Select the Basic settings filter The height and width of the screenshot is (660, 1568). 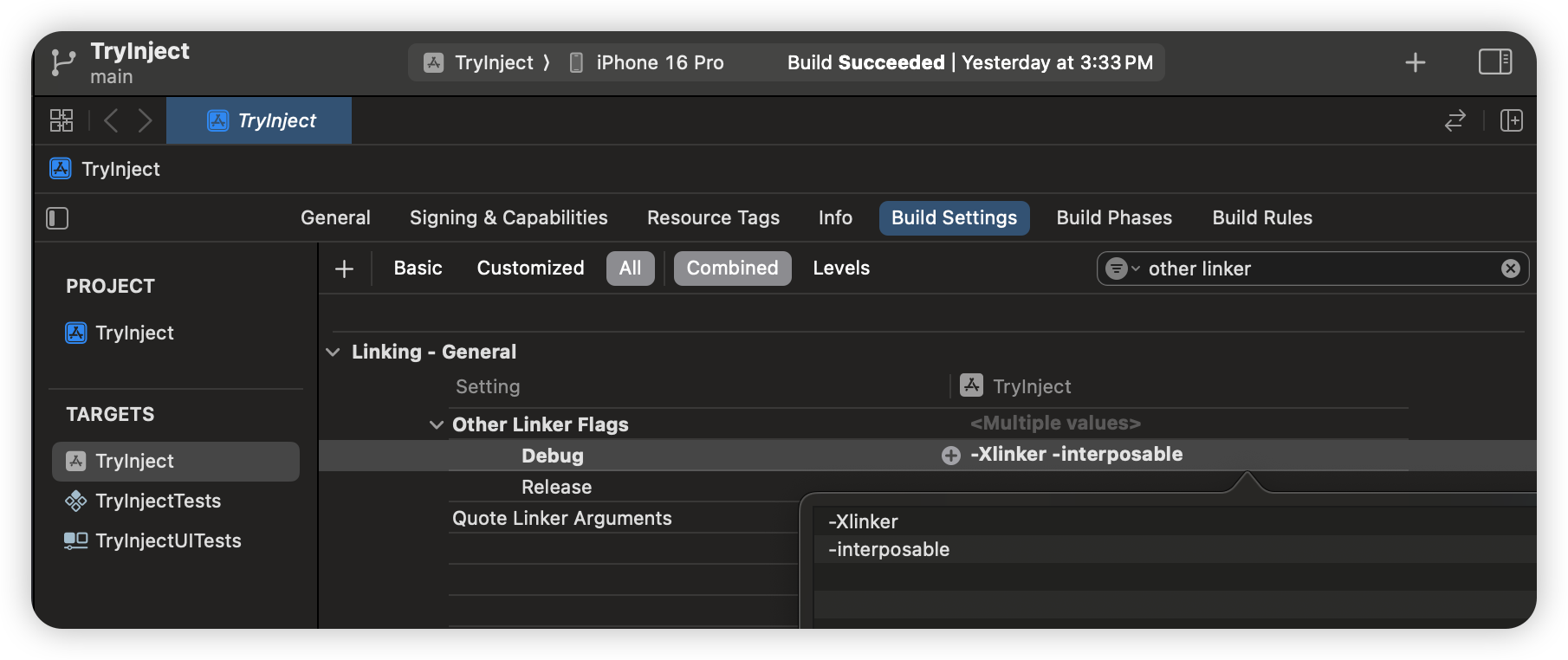(x=418, y=269)
